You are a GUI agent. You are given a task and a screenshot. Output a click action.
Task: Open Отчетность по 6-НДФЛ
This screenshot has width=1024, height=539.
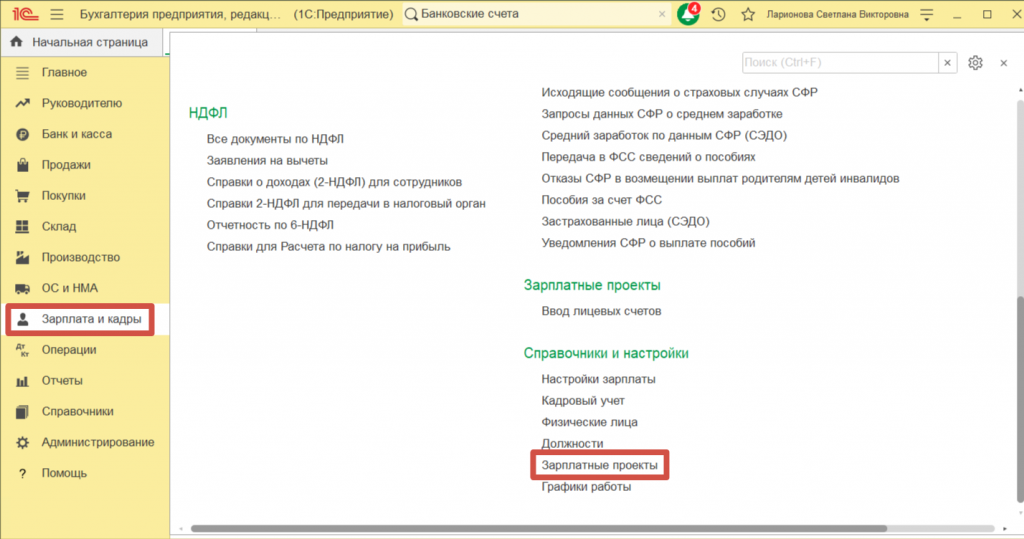pos(270,225)
